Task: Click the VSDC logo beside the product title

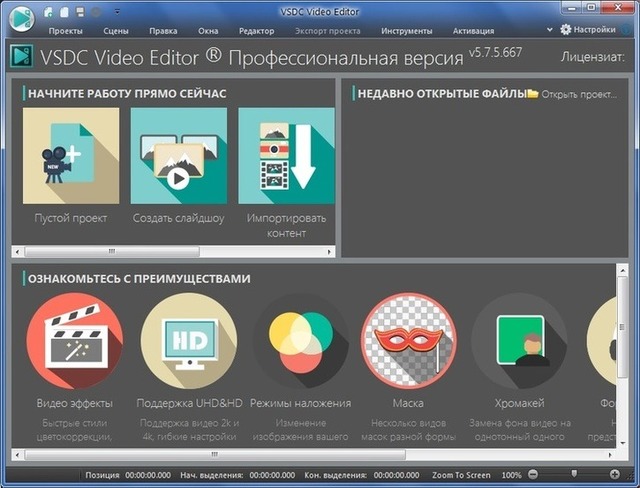Action: coord(21,56)
